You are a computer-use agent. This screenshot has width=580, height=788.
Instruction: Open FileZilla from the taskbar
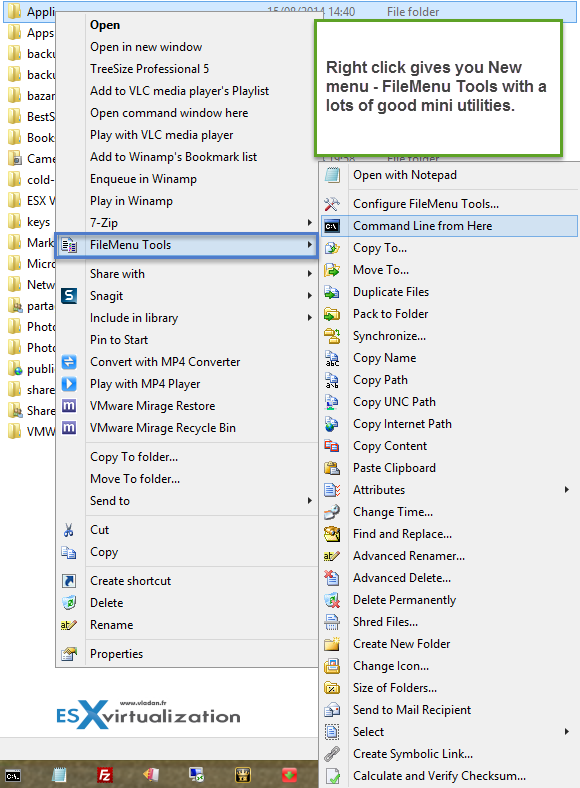[x=105, y=775]
